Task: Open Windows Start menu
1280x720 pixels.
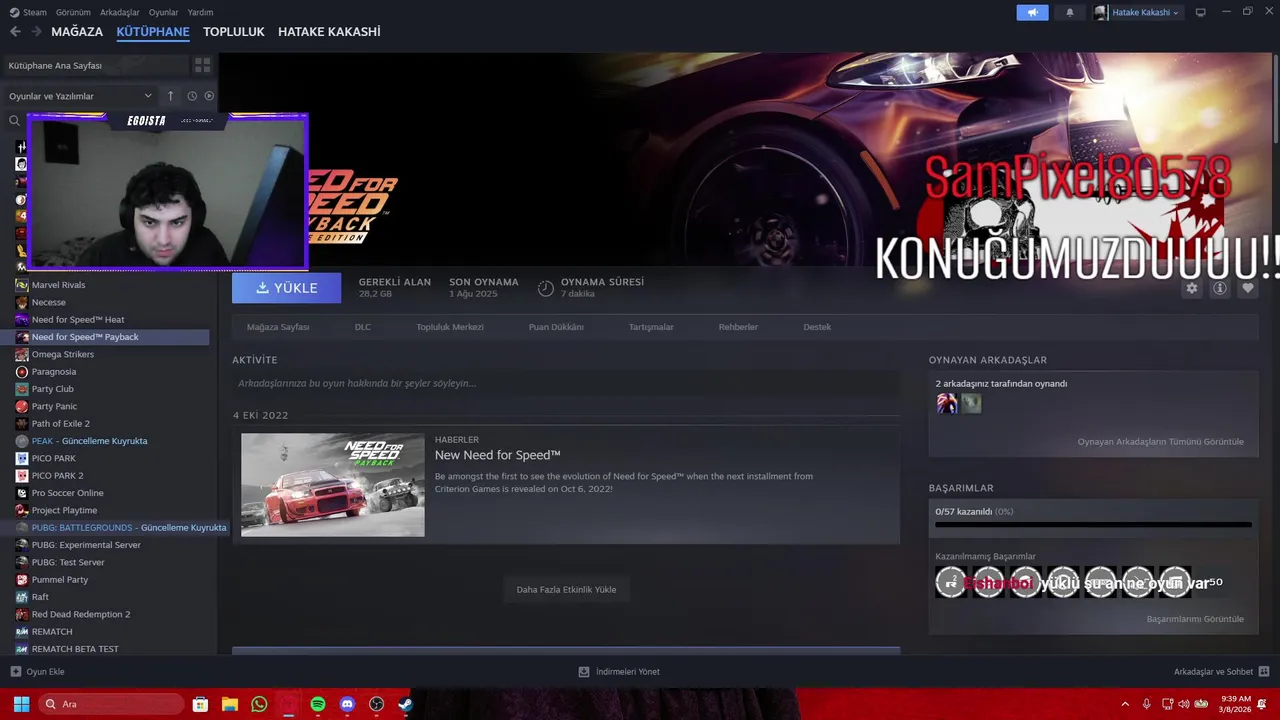Action: tap(21, 704)
